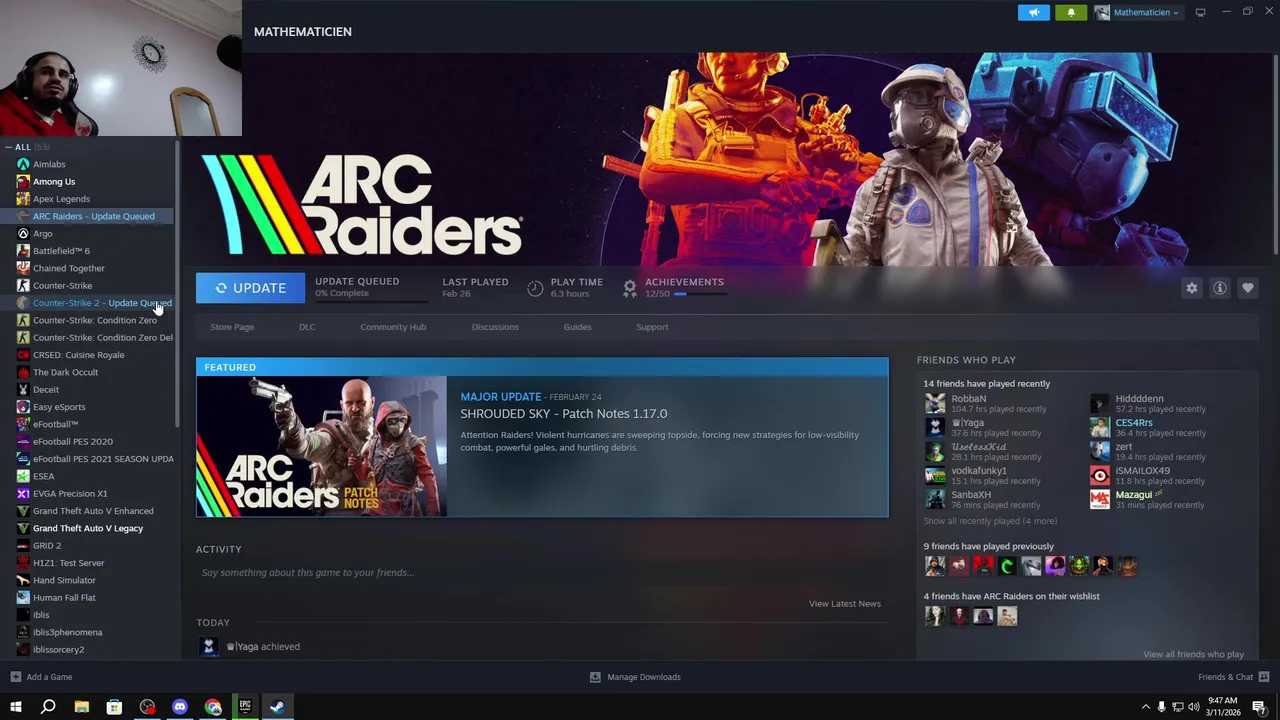Select Chained Together in library list
Viewport: 1280px width, 720px height.
69,268
